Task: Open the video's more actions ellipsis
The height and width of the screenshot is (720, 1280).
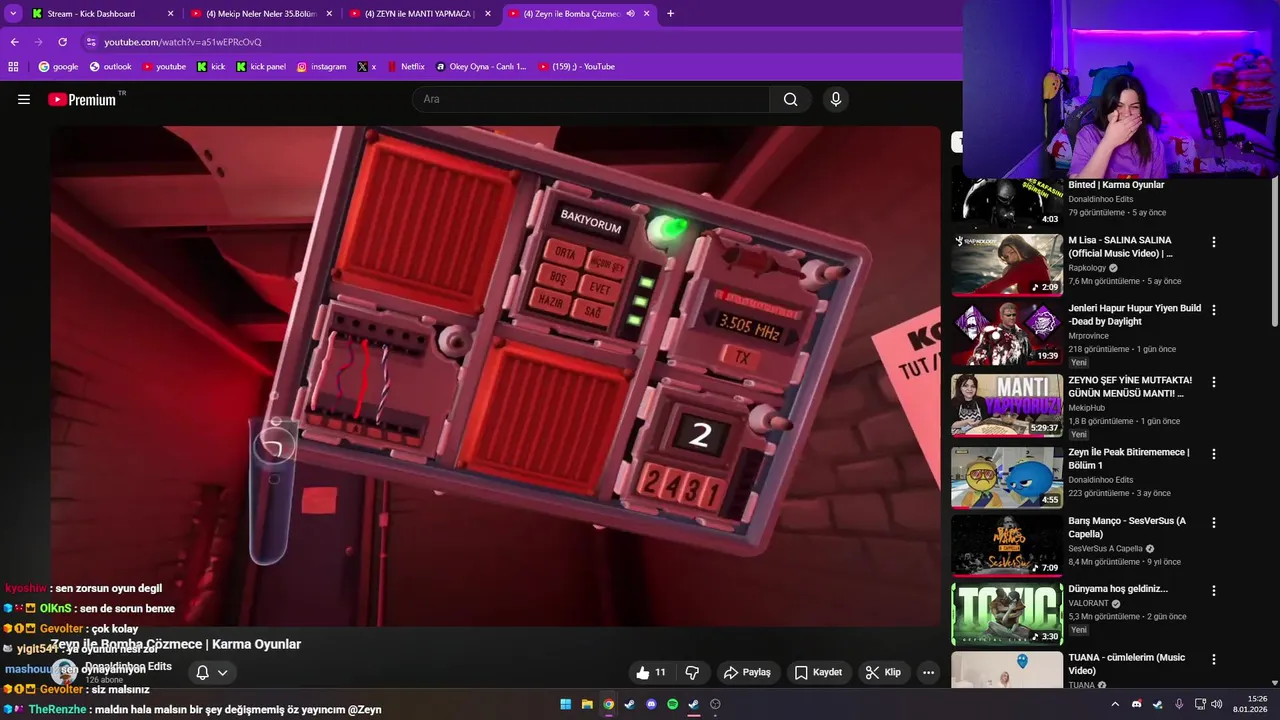Action: (x=928, y=672)
